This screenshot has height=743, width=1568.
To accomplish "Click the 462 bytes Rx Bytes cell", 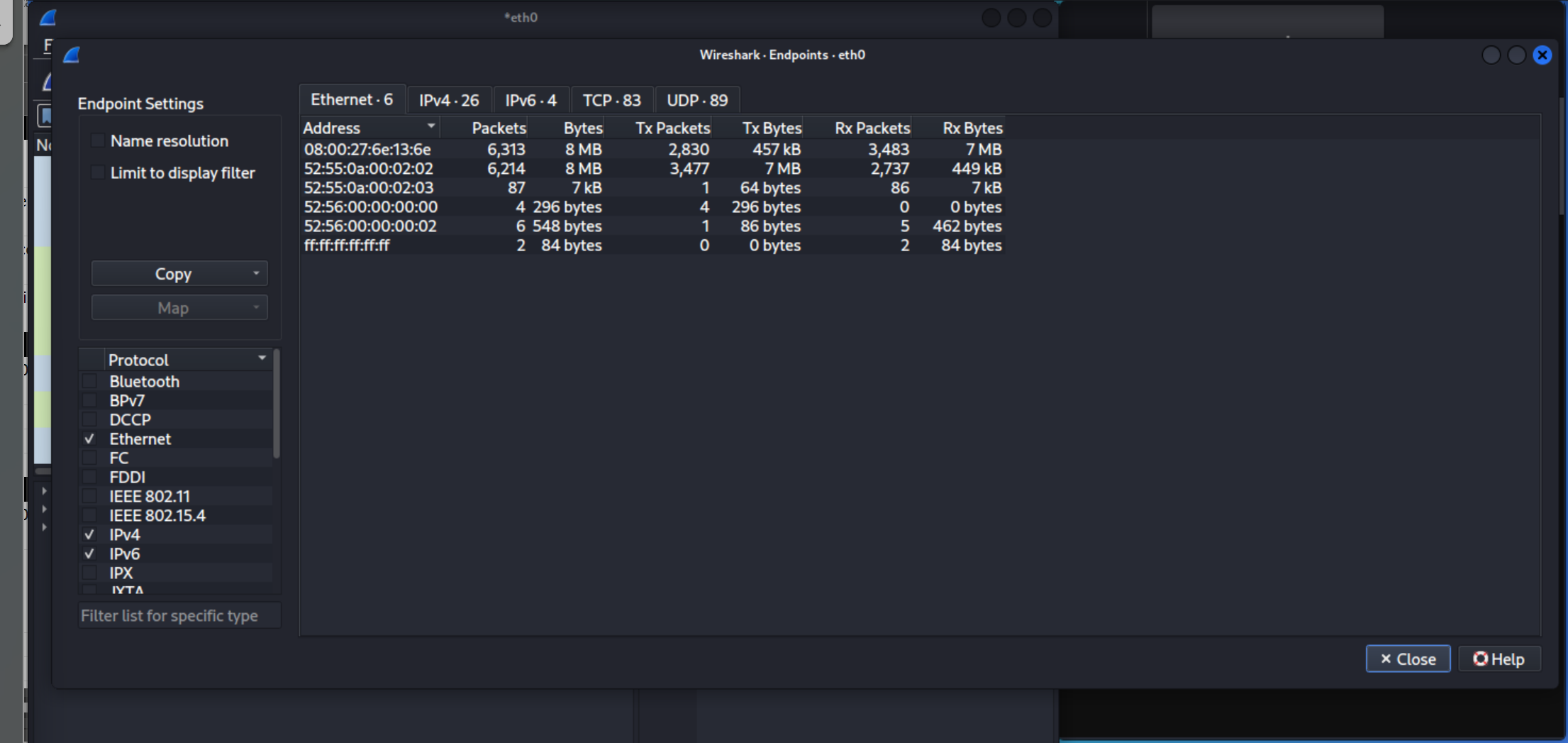I will coord(967,226).
